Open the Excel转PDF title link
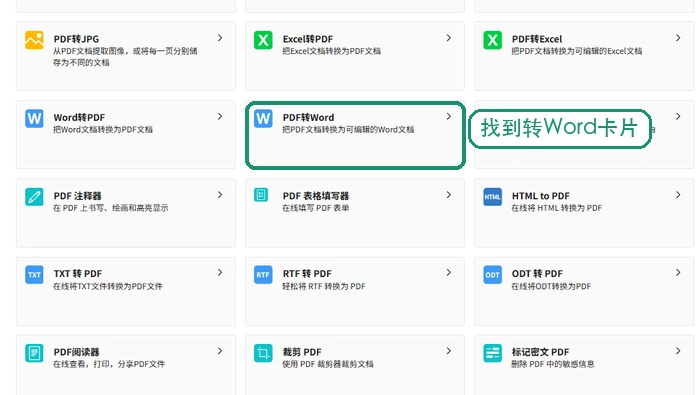 [308, 39]
